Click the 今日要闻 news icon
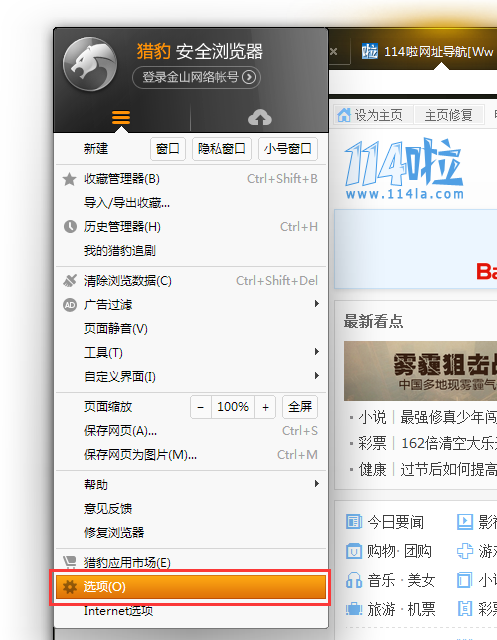Viewport: 497px width, 640px height. (354, 522)
